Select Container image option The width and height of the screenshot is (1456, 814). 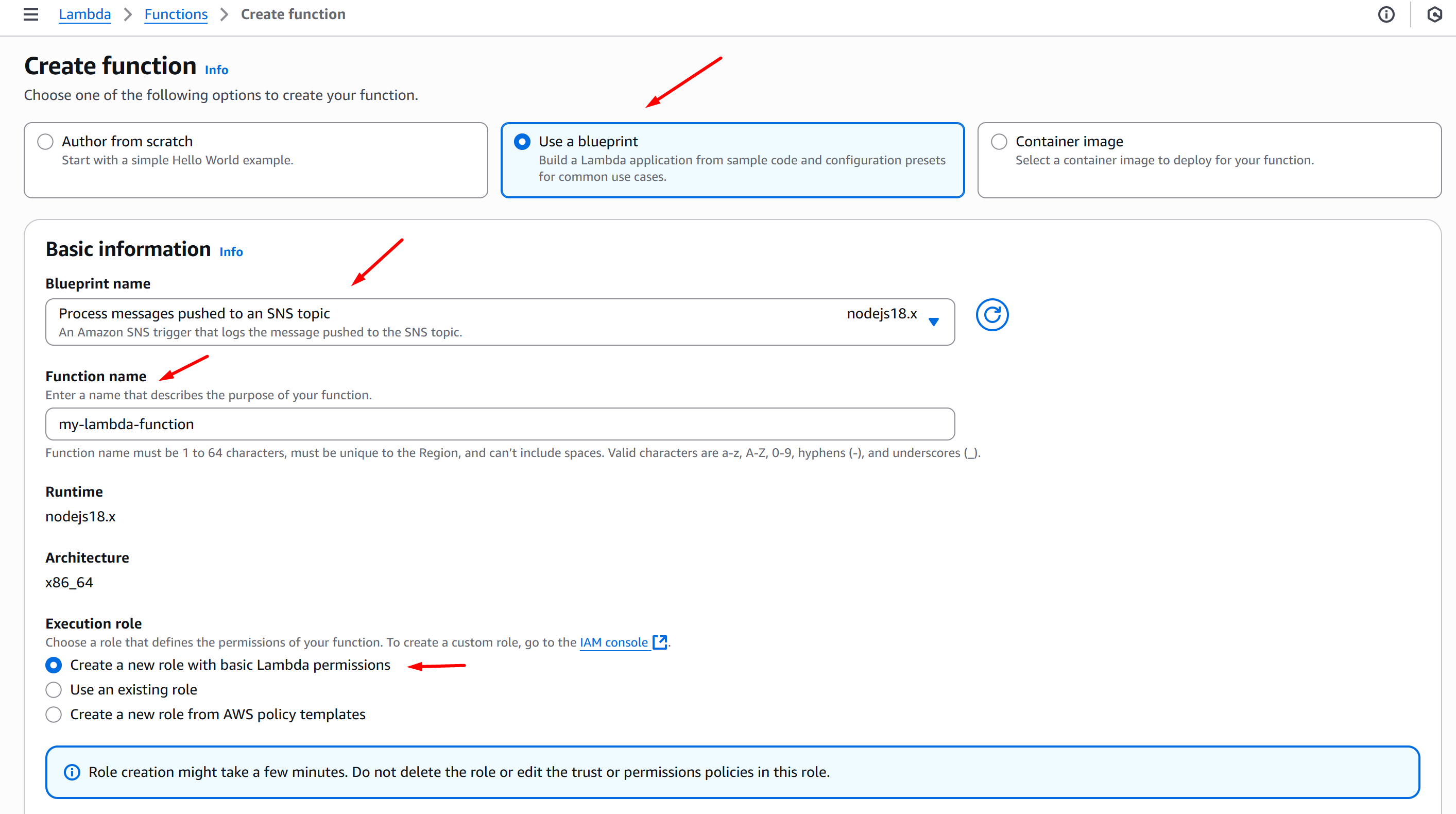click(999, 141)
